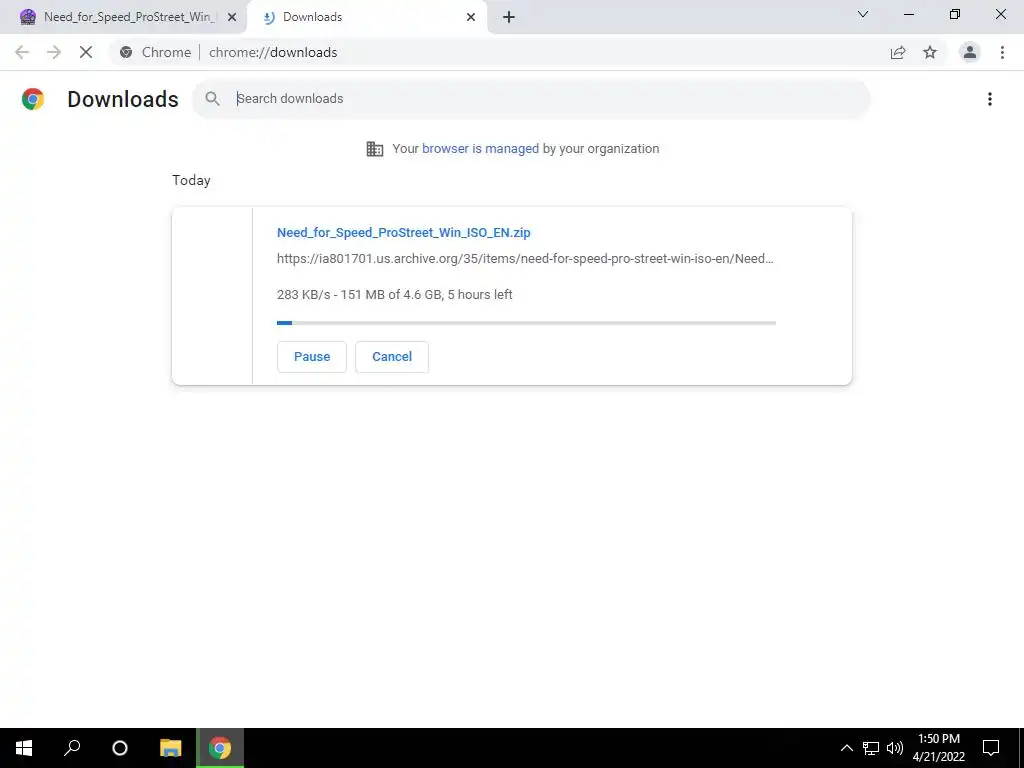The height and width of the screenshot is (768, 1024).
Task: Click the Chrome logo beside Downloads title
Action: coord(33,99)
